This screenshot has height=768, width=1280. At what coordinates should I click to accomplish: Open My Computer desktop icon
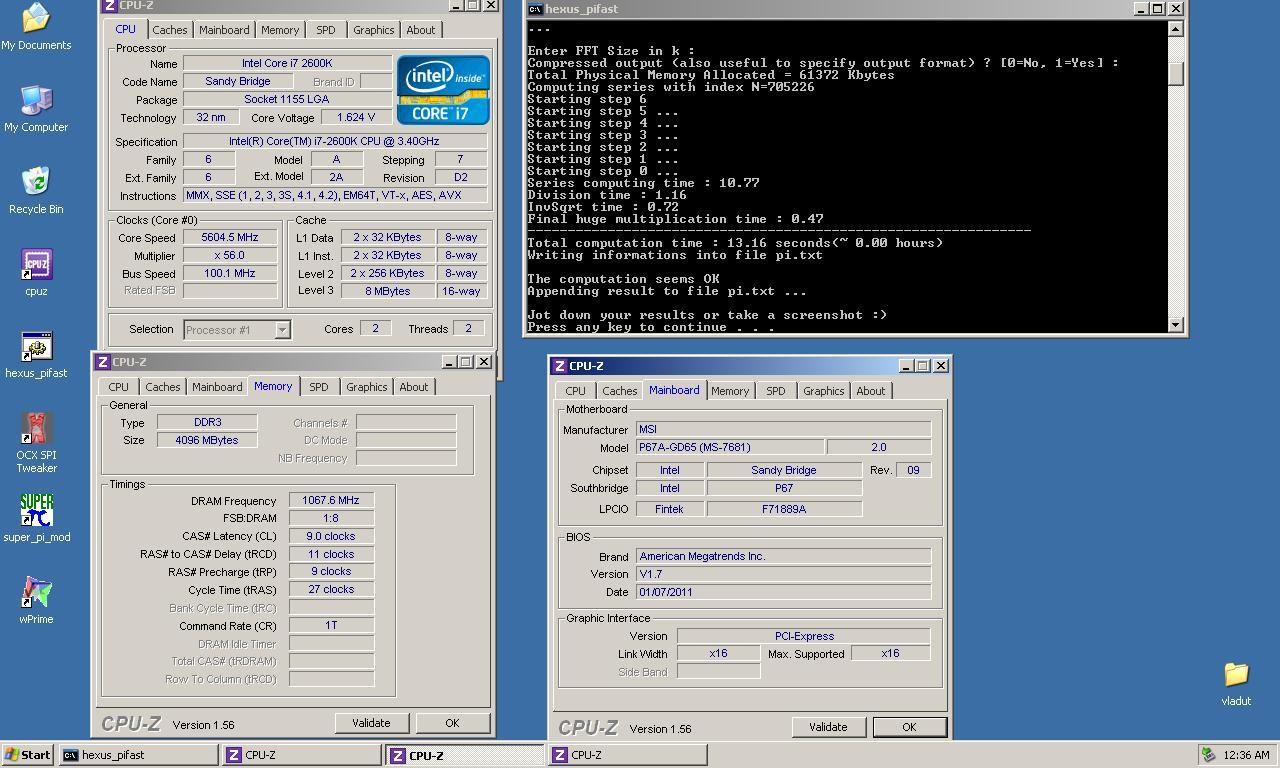coord(36,109)
